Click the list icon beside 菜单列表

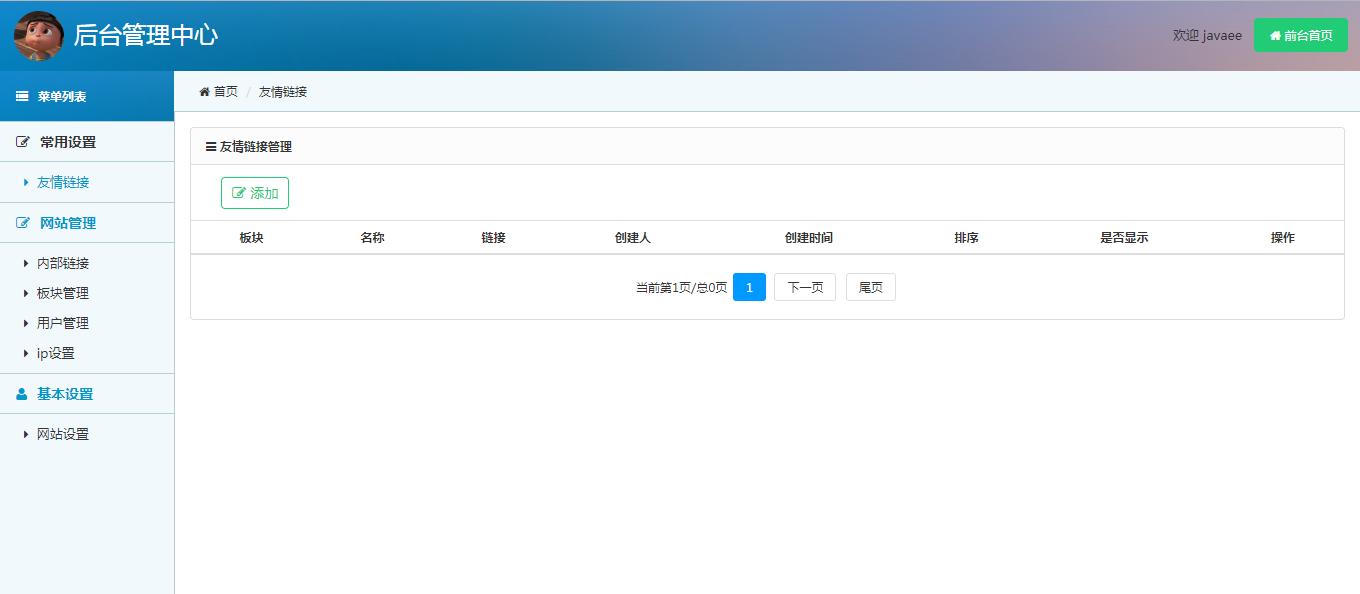pyautogui.click(x=22, y=97)
